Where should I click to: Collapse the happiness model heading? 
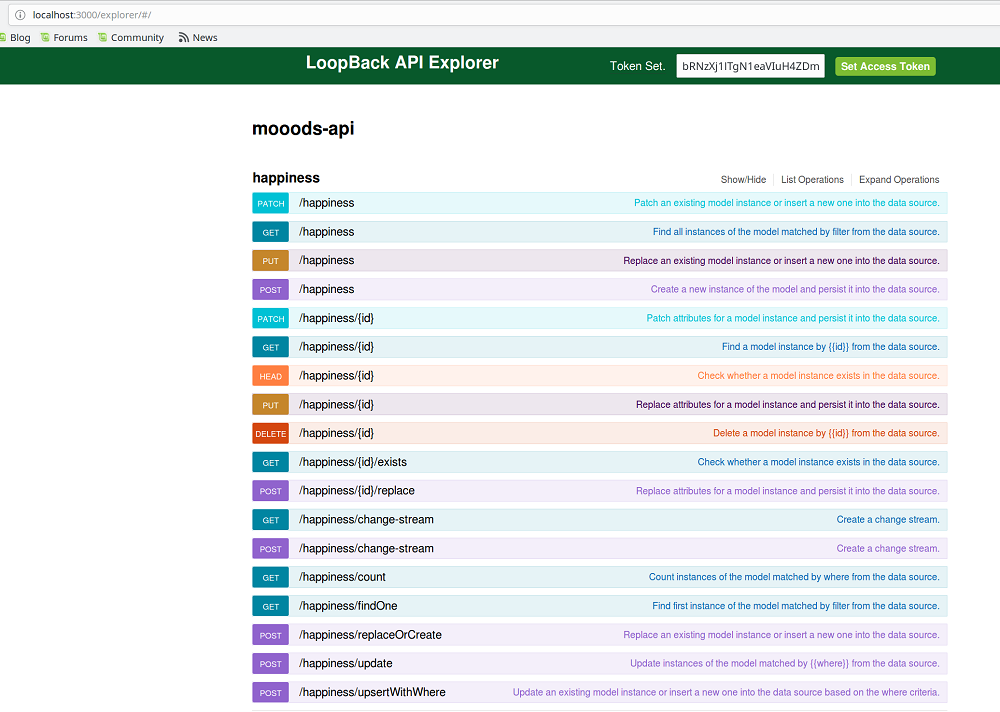pyautogui.click(x=286, y=178)
